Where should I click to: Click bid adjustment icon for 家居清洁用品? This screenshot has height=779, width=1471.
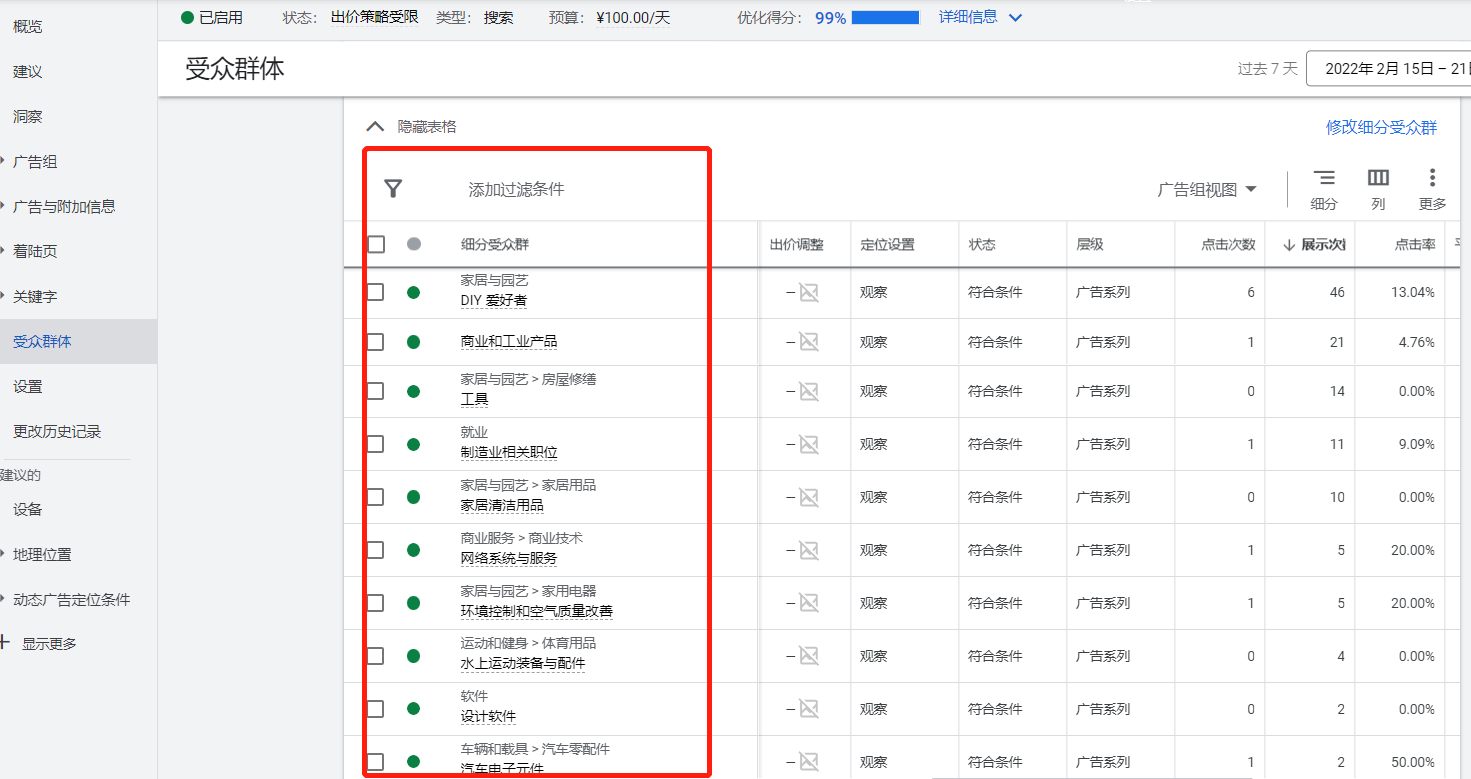point(809,497)
